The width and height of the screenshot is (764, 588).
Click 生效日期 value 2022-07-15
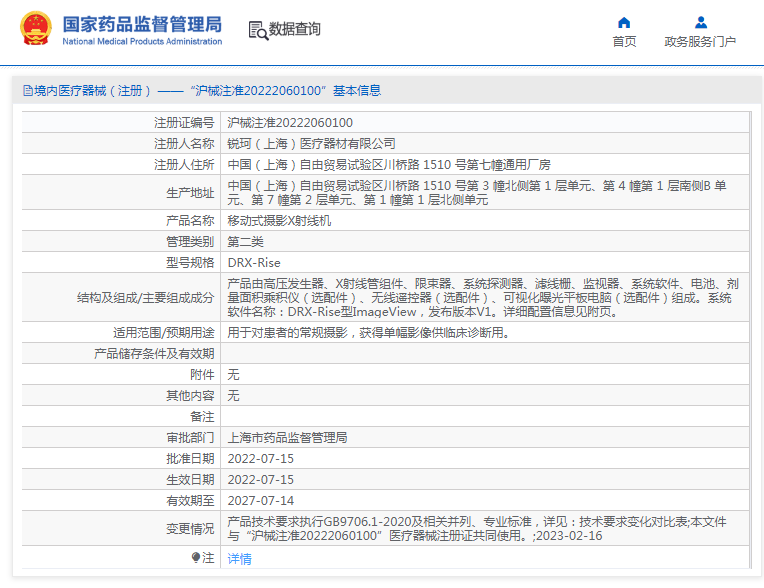[261, 480]
